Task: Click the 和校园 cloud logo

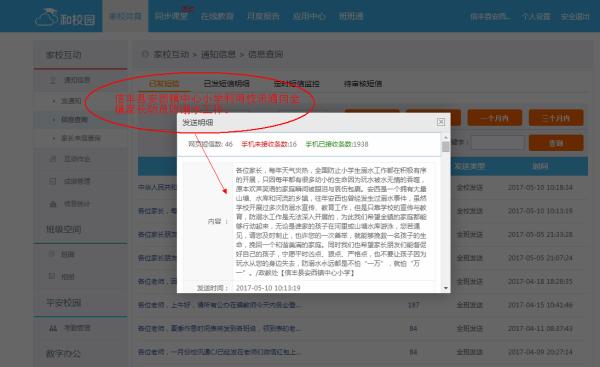Action: pyautogui.click(x=65, y=17)
